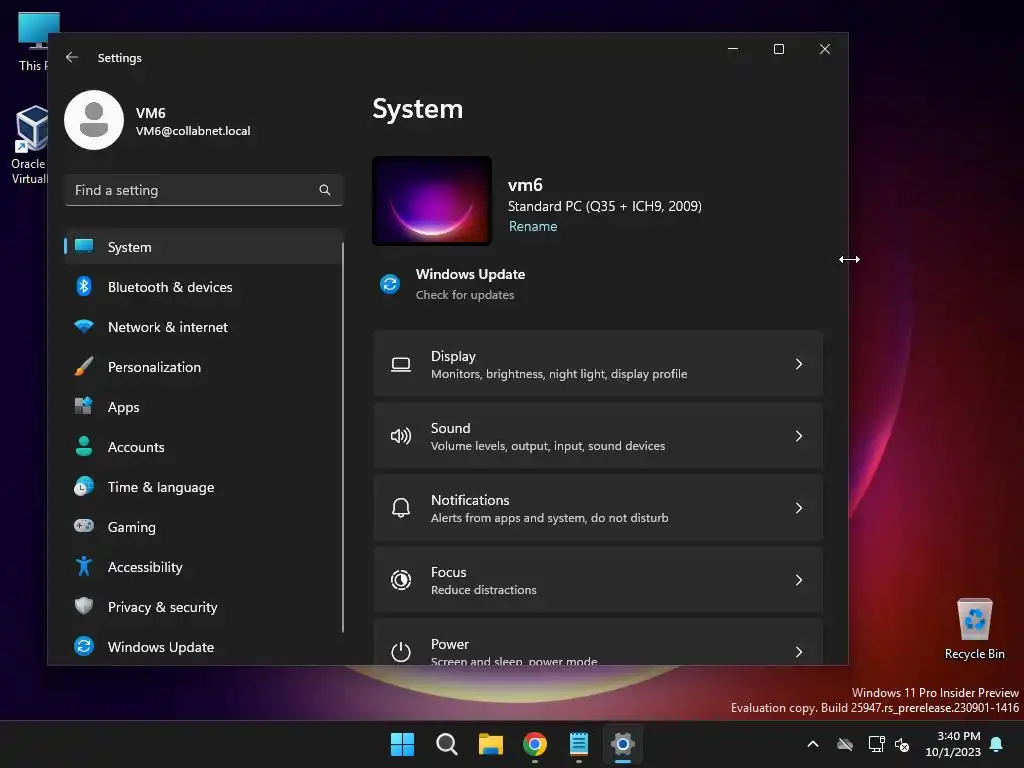Click the VM6 user avatar picture
The image size is (1024, 768).
94,120
